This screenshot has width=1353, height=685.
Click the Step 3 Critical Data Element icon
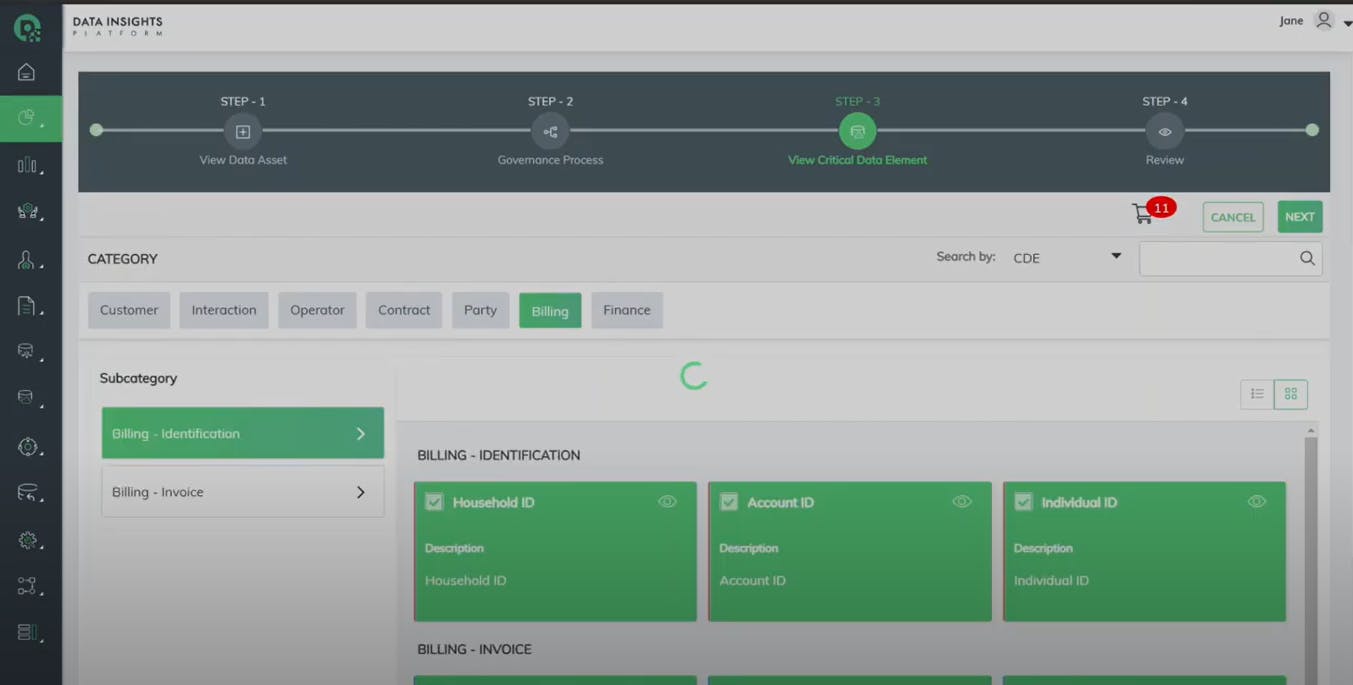857,131
